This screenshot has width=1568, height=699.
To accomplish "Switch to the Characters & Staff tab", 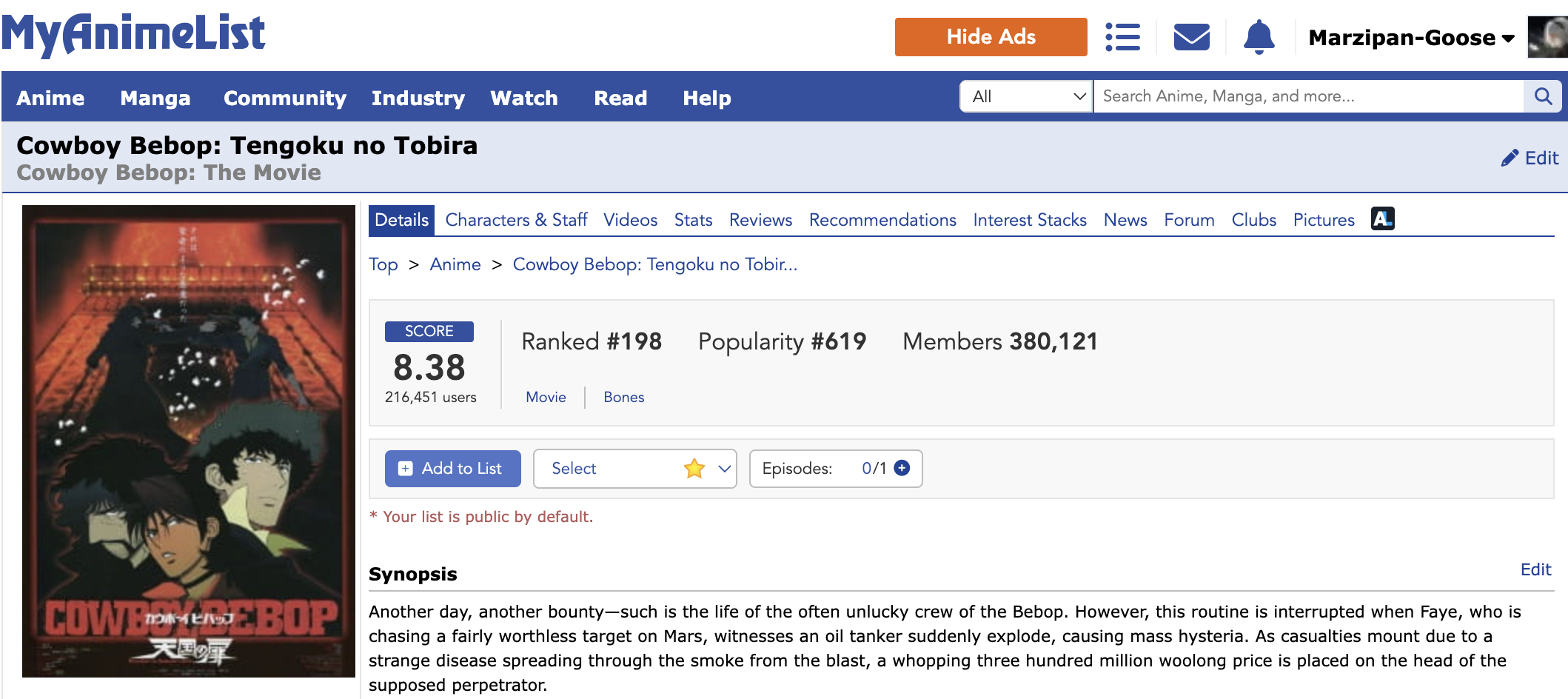I will point(516,220).
